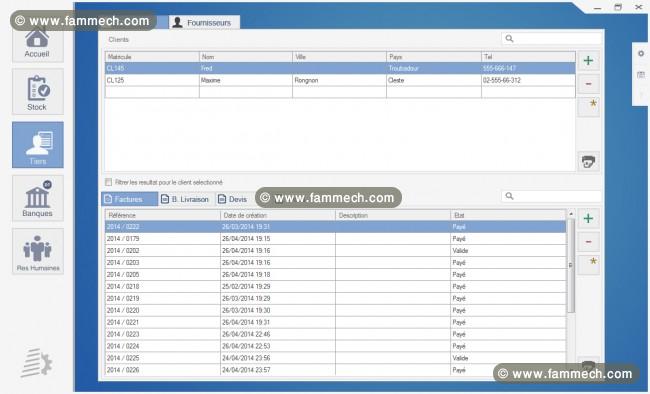Select facture 2014 / 0203
This screenshot has height=394, width=650.
335,263
